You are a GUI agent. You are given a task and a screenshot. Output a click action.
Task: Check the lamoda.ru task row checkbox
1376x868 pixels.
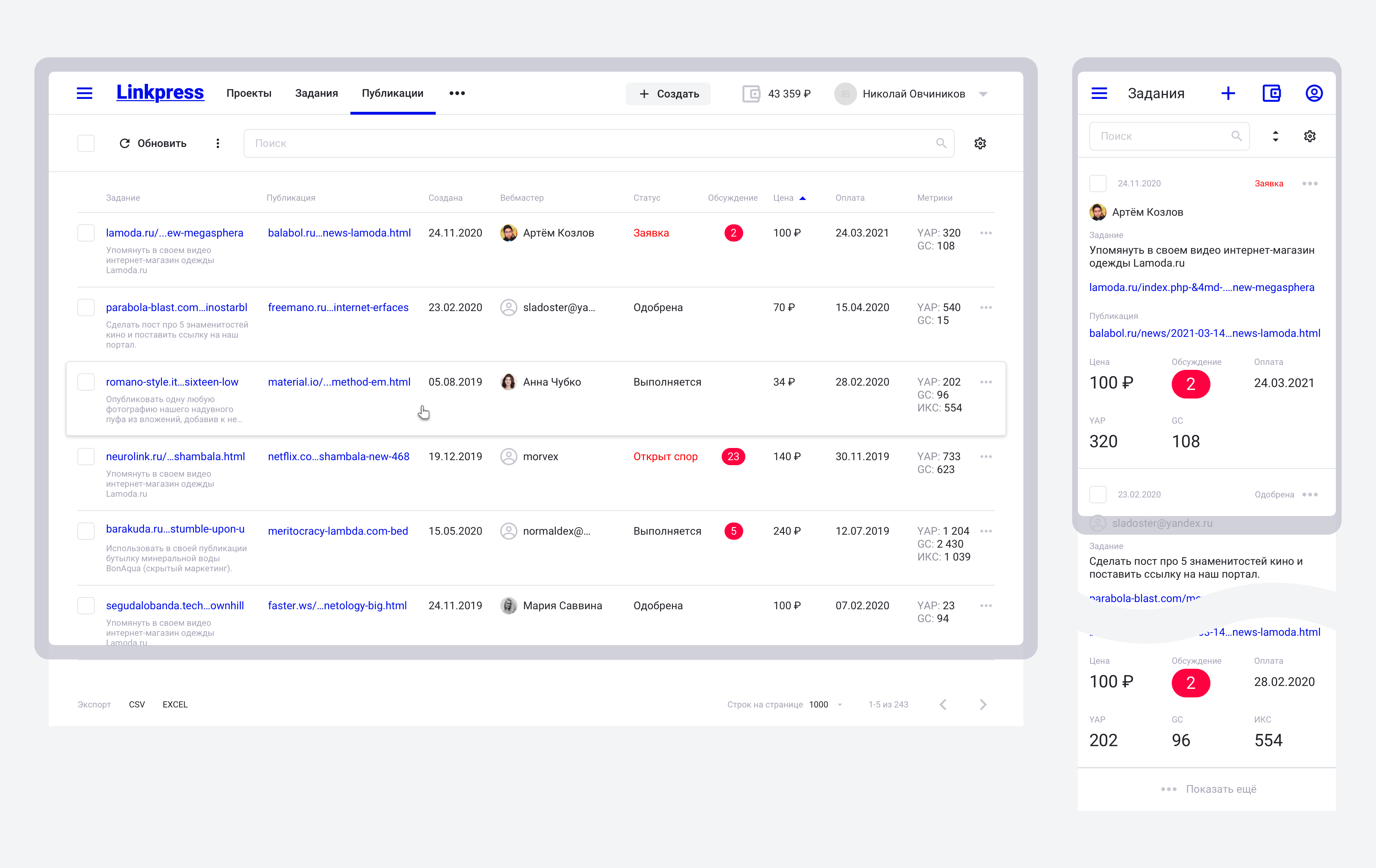(86, 233)
